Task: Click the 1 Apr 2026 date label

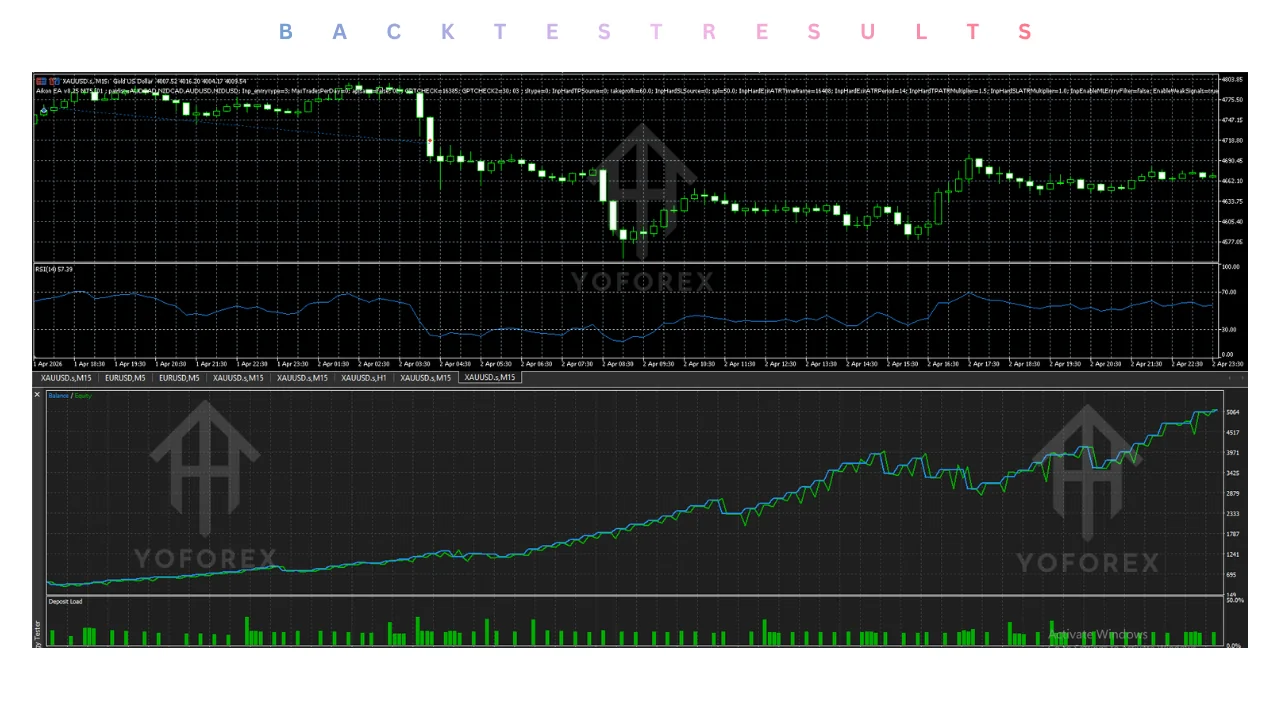Action: click(x=48, y=364)
